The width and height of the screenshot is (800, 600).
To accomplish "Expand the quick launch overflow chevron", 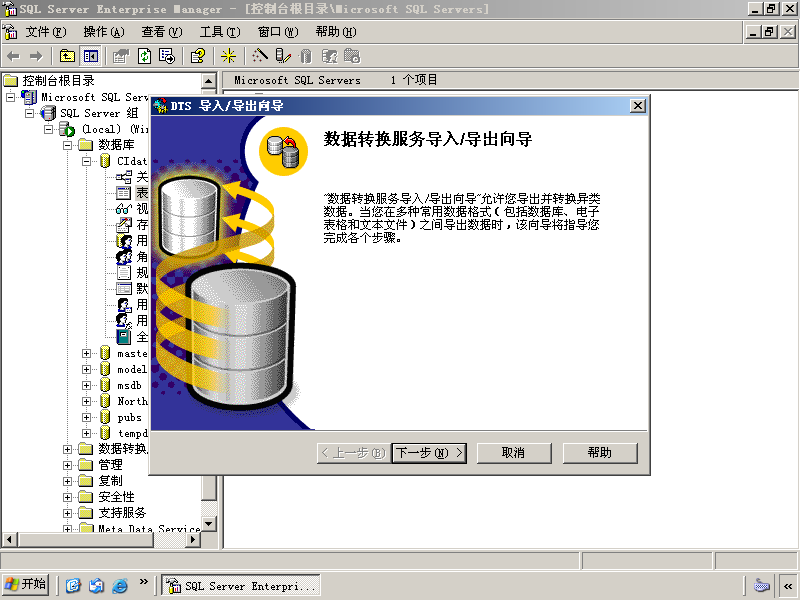I will 143,582.
